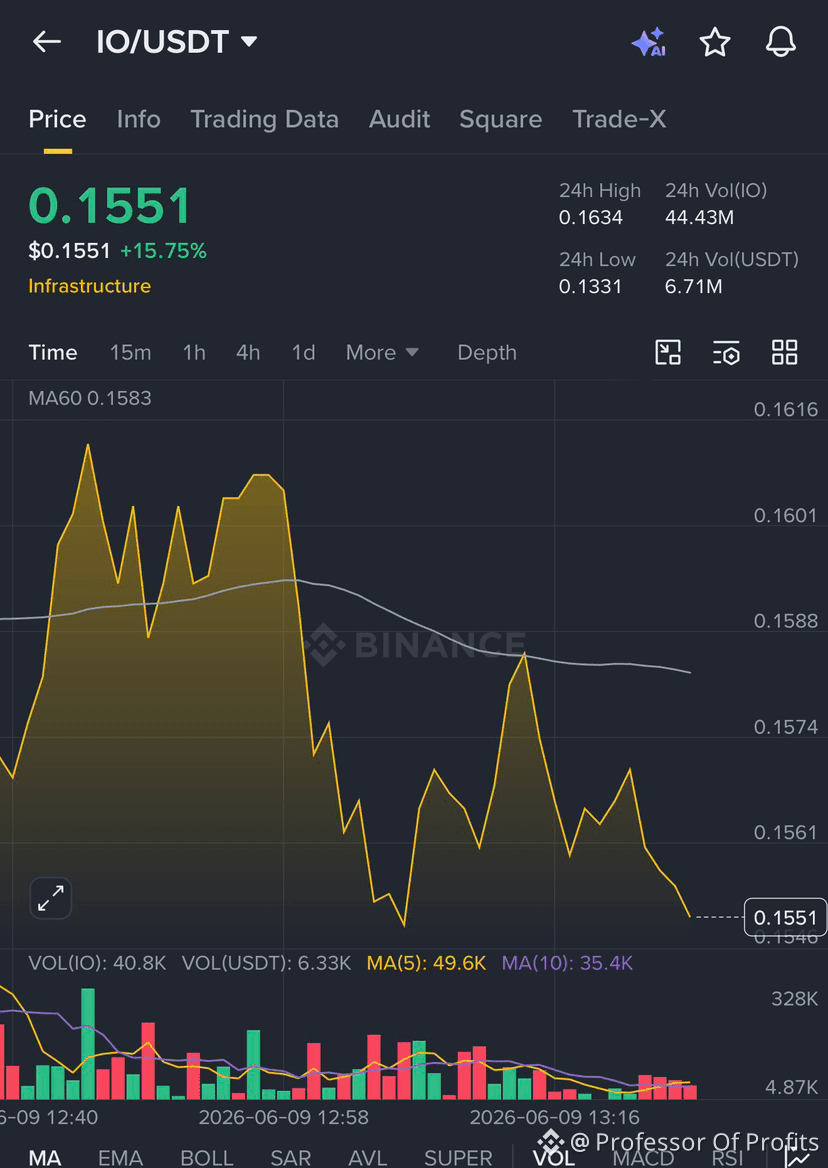The height and width of the screenshot is (1168, 828).
Task: Click the VOL(IO): 40.8K reading
Action: click(98, 963)
